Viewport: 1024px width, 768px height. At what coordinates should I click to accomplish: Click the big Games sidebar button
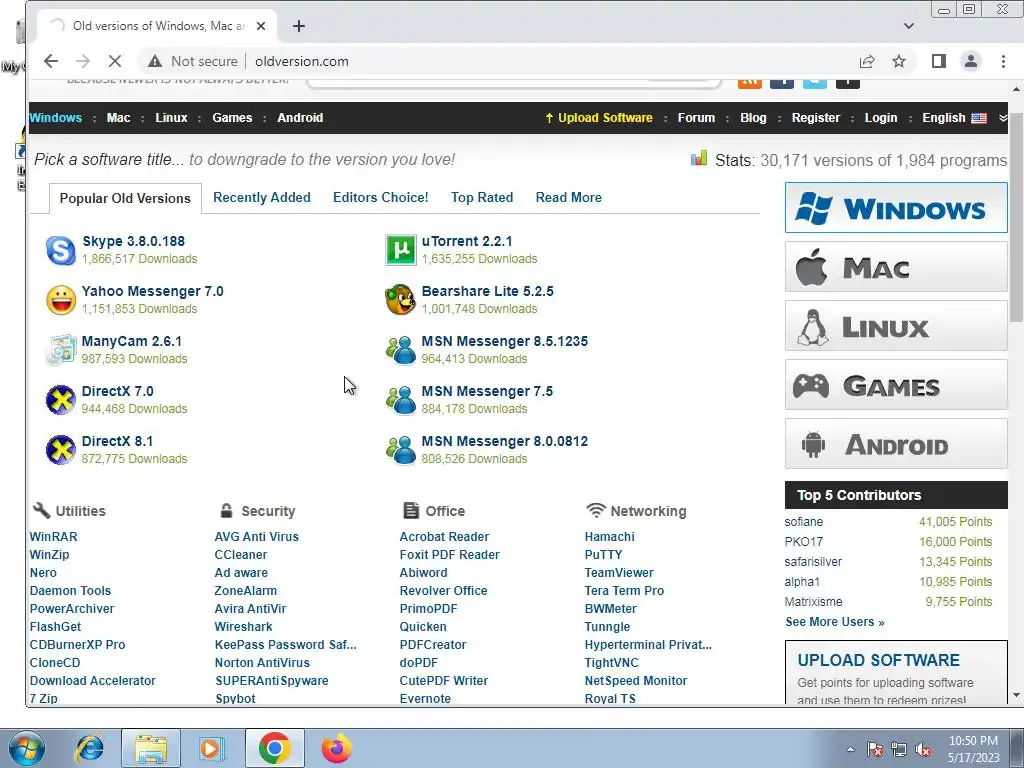point(896,385)
